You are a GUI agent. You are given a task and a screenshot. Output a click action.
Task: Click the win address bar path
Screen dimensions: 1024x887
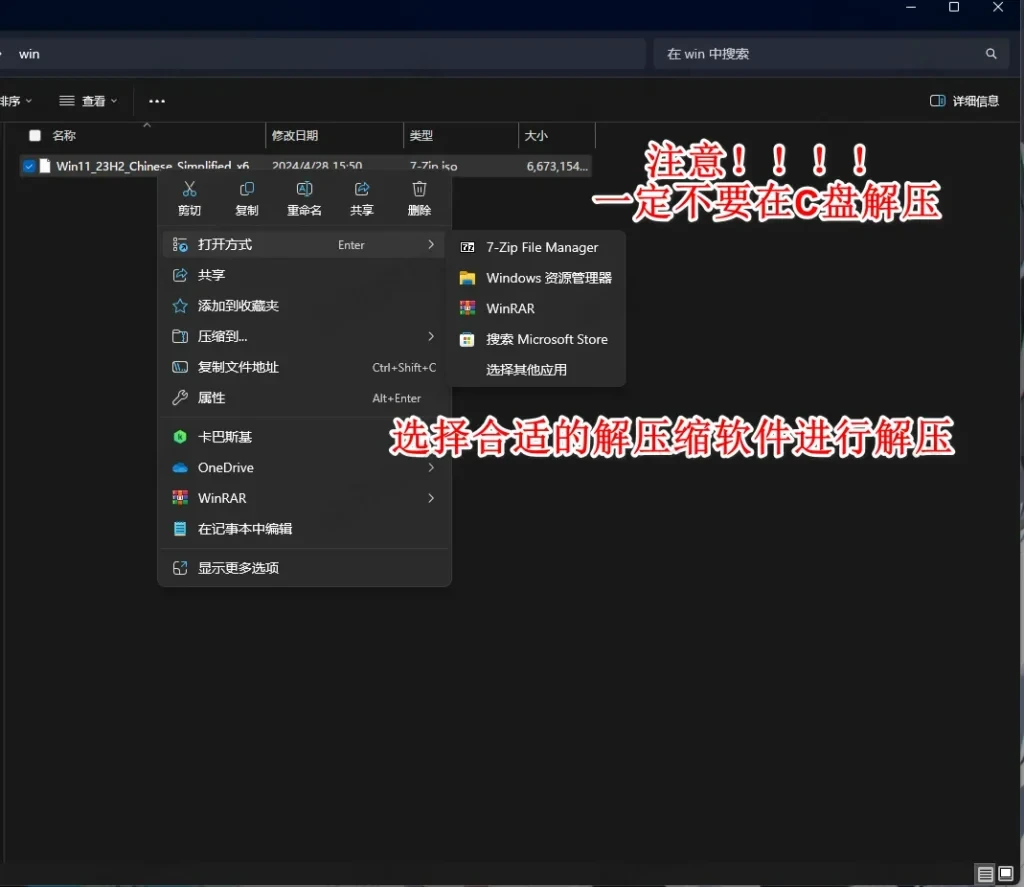[x=29, y=54]
